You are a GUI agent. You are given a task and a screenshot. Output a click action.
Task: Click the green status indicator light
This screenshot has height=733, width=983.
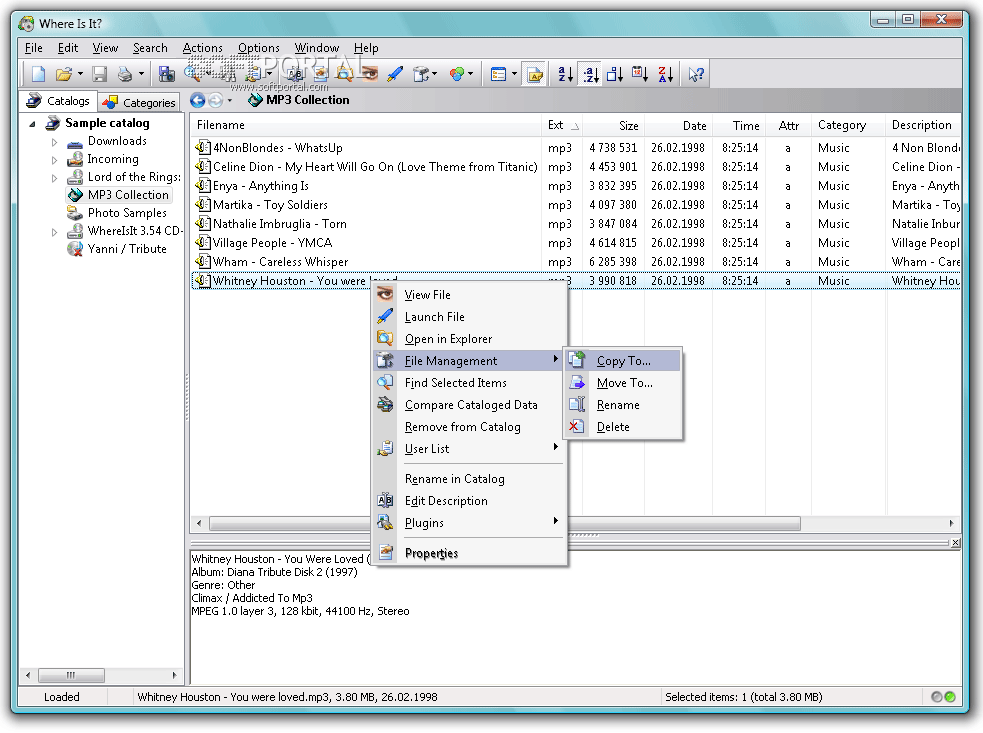point(950,697)
